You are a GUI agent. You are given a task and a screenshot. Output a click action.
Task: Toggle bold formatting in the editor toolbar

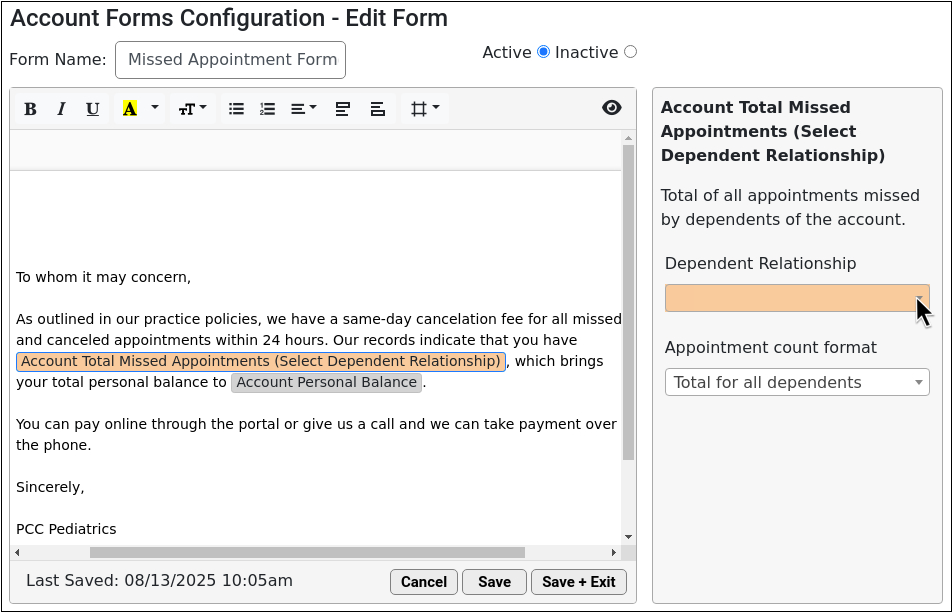[x=30, y=109]
